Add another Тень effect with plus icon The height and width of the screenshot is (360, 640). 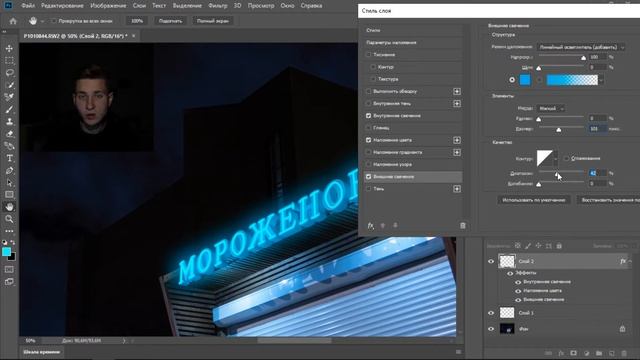click(x=457, y=189)
